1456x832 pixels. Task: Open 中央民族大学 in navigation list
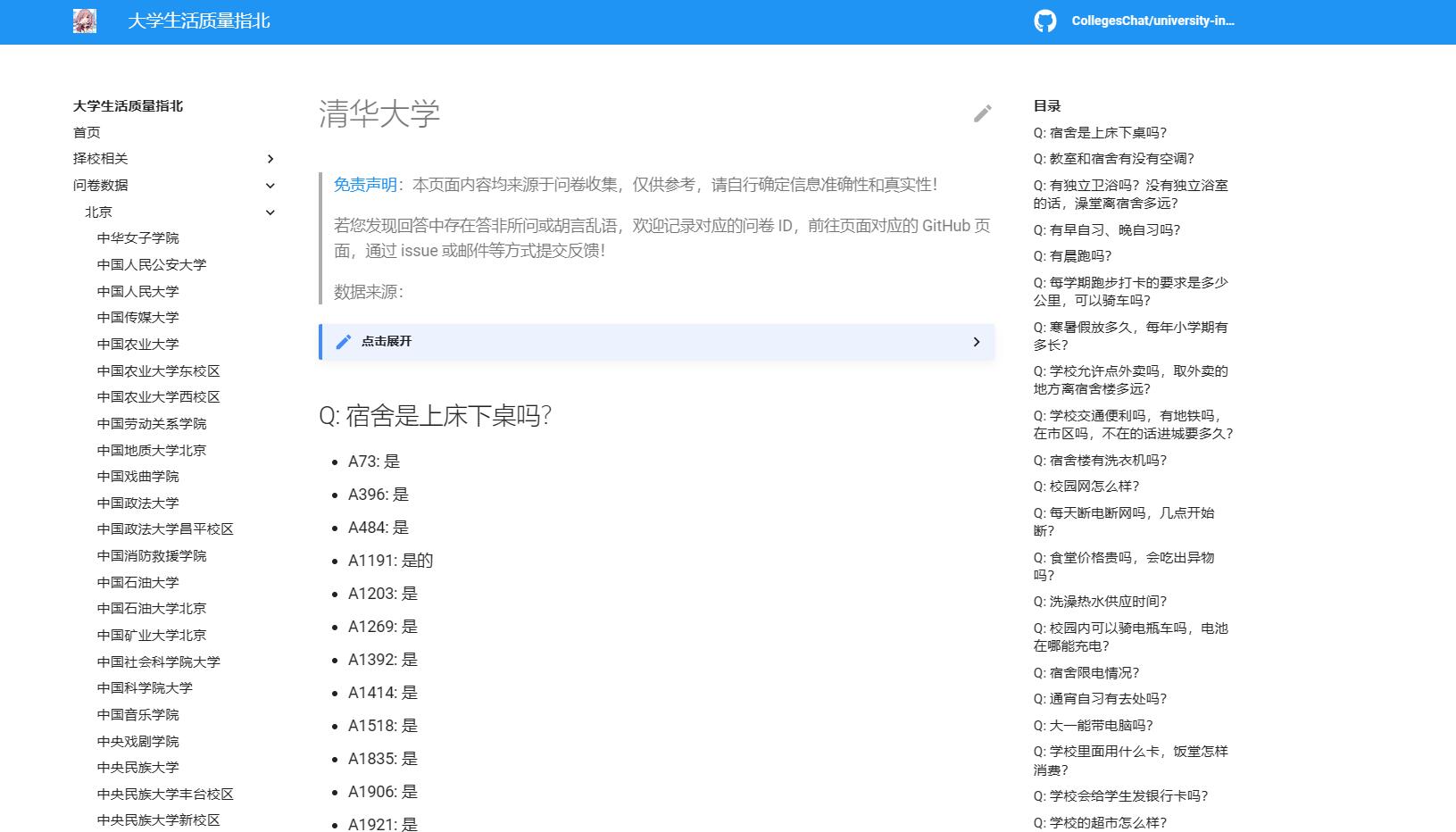(x=137, y=767)
